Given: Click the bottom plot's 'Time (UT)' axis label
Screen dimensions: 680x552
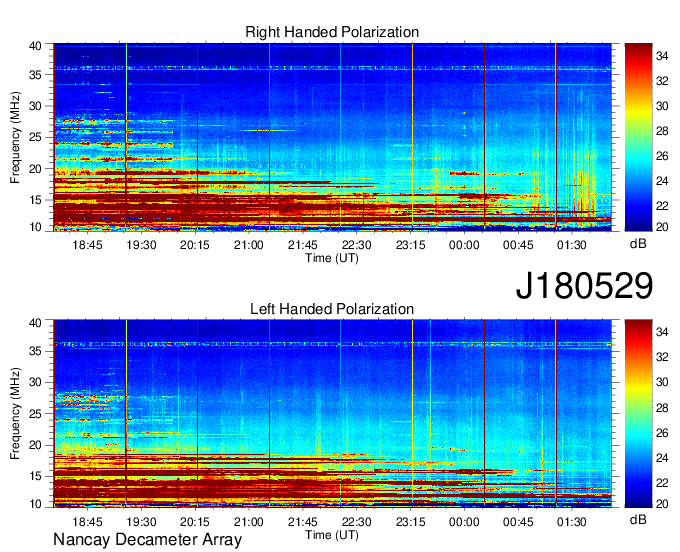Looking at the screenshot, I should [332, 535].
